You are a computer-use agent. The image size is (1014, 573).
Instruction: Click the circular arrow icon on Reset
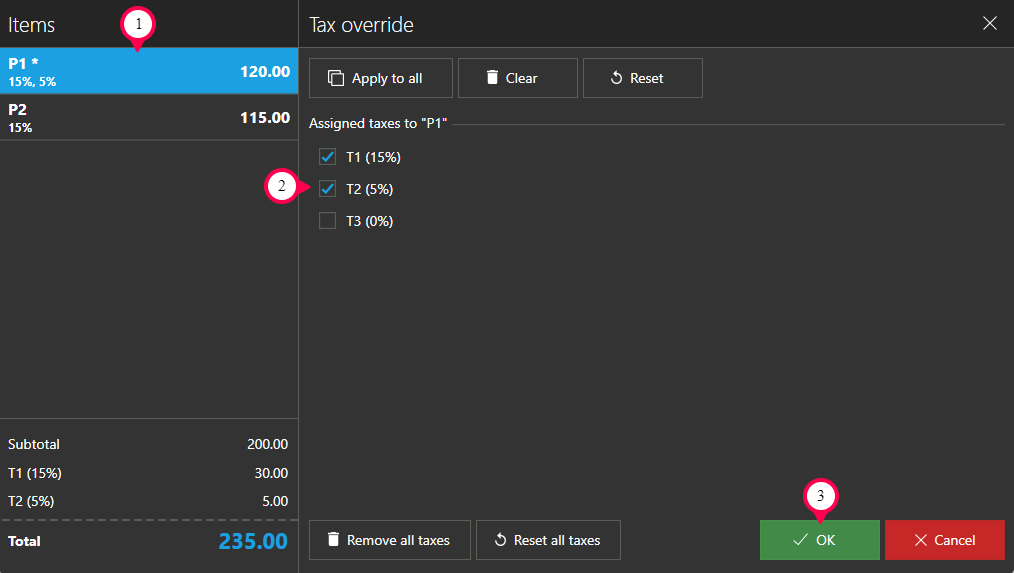[x=616, y=78]
